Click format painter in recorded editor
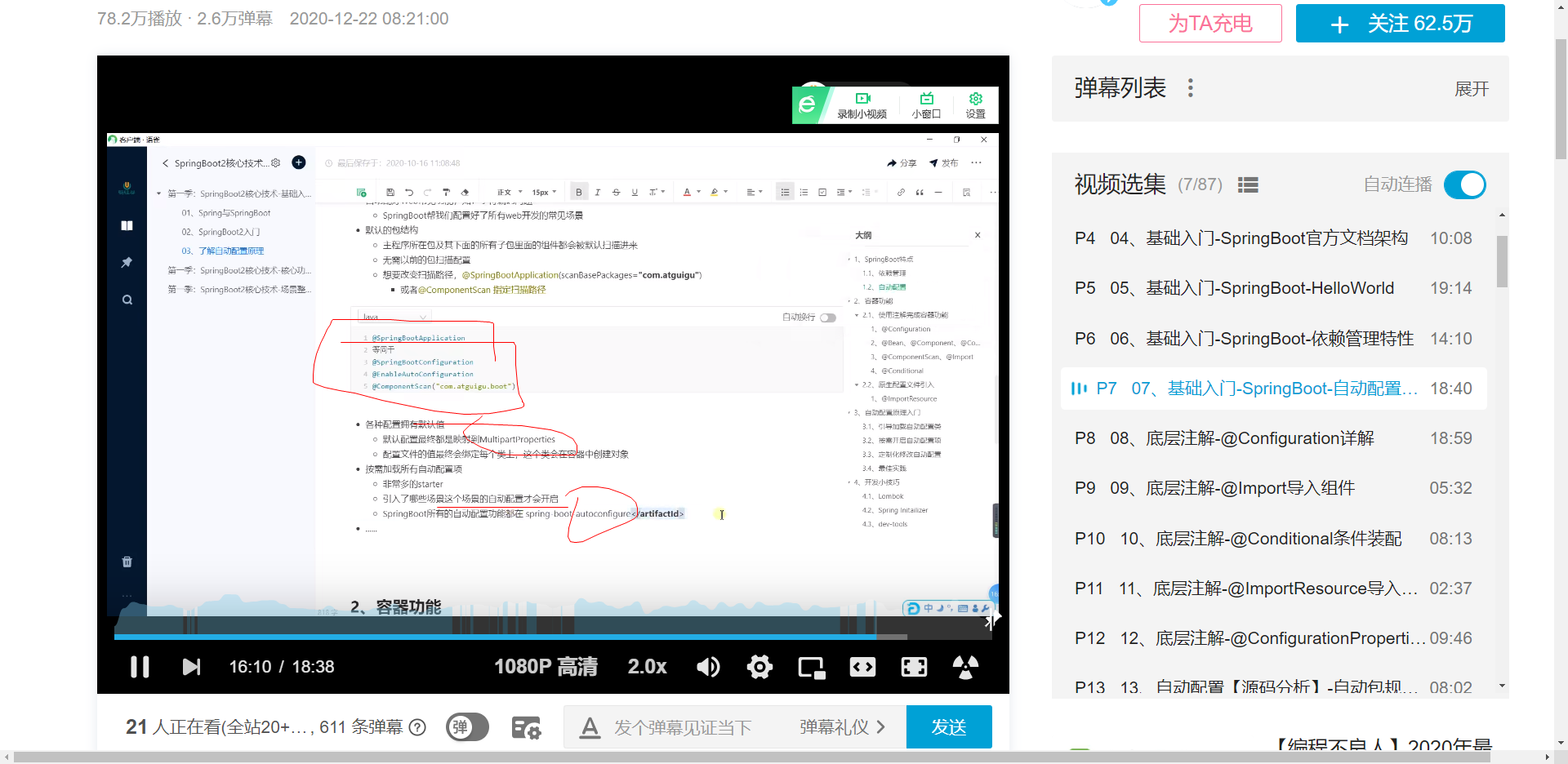Image resolution: width=1568 pixels, height=764 pixels. 446,193
